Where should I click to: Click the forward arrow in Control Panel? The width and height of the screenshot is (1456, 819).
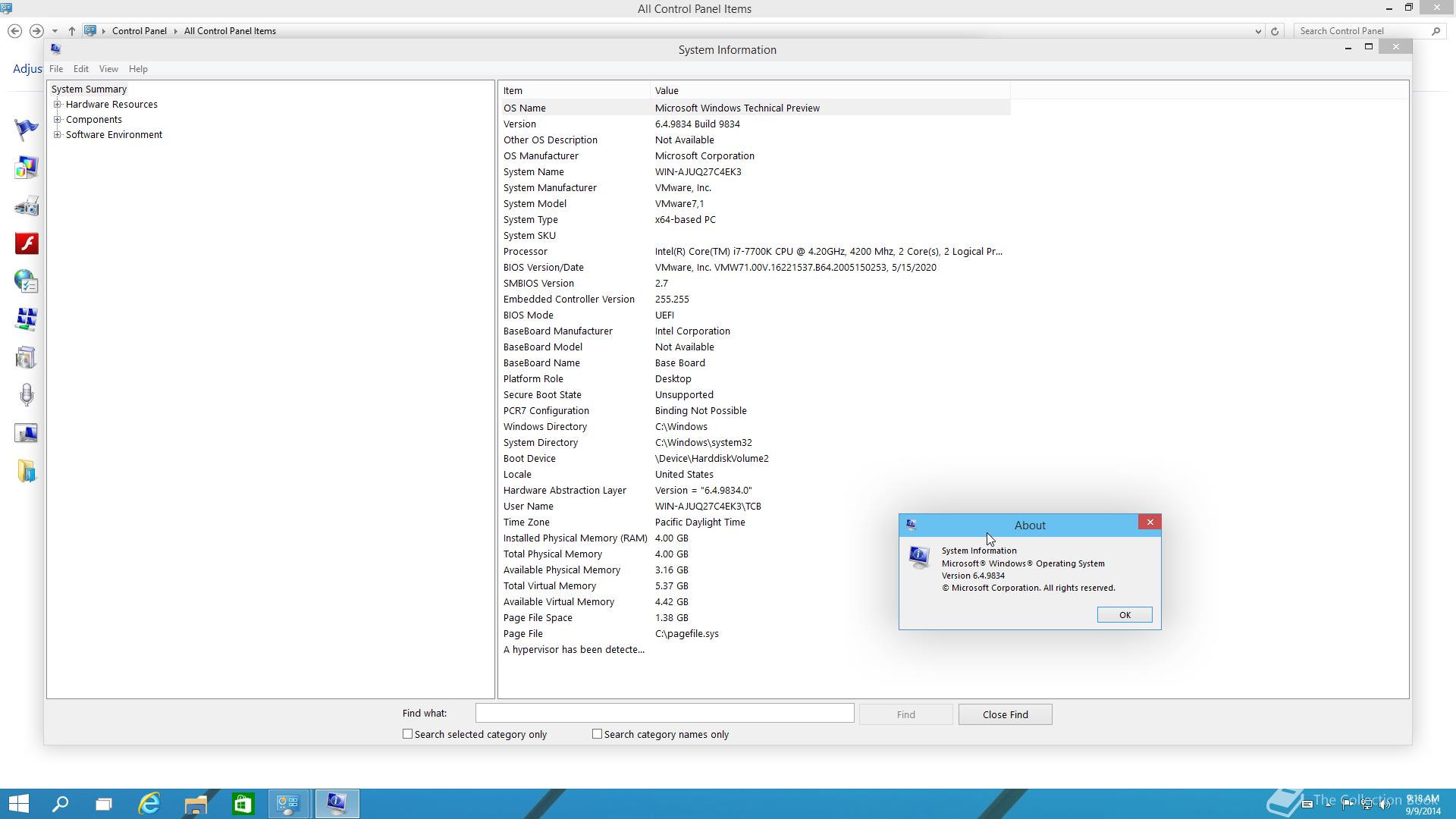tap(36, 31)
